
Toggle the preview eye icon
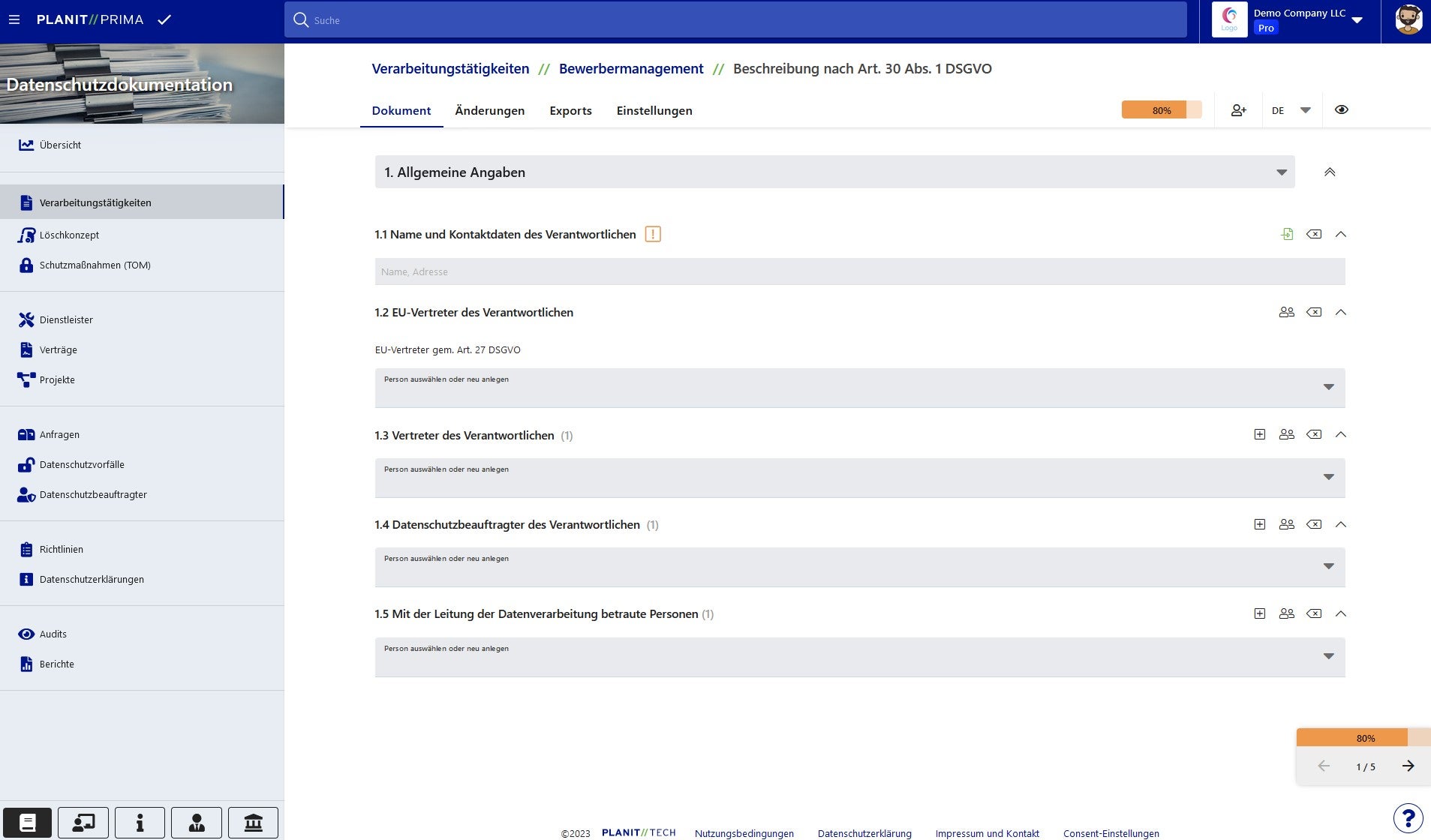point(1342,109)
